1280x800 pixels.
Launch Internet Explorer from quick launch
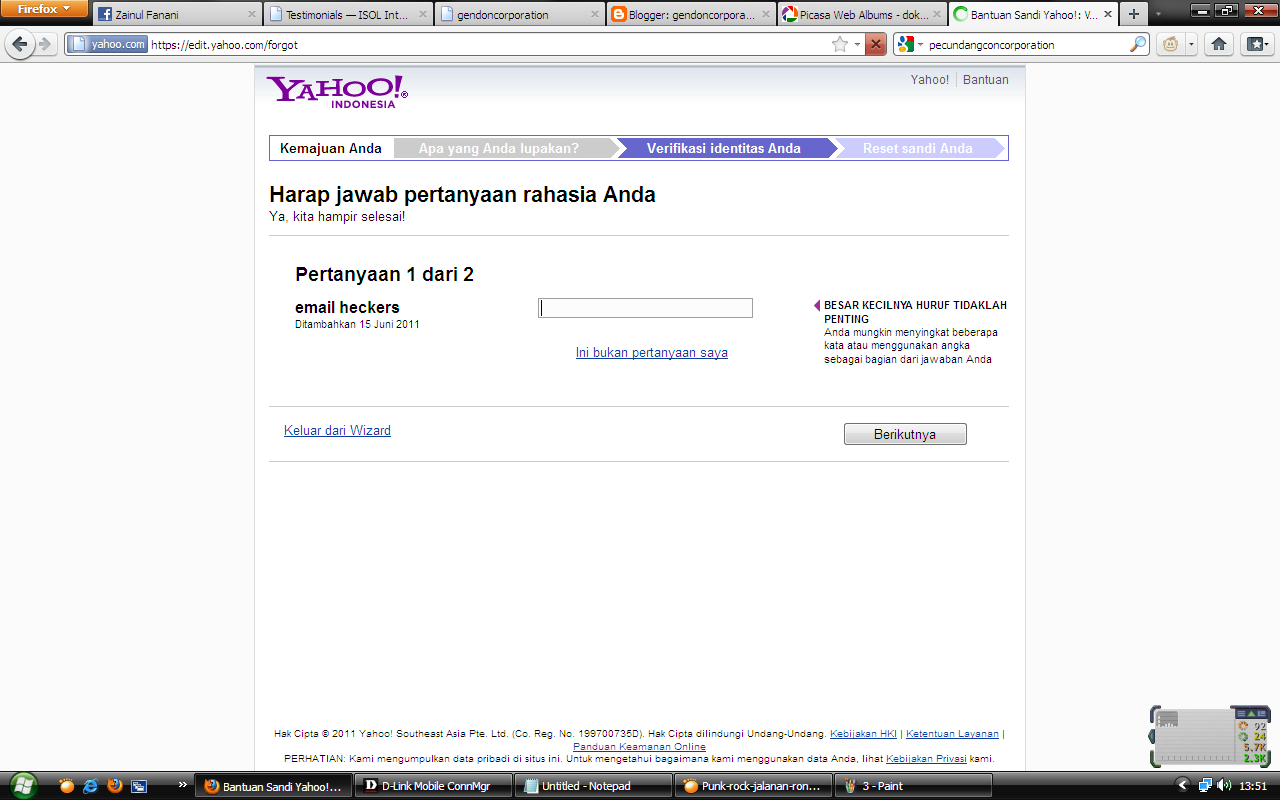pos(91,786)
